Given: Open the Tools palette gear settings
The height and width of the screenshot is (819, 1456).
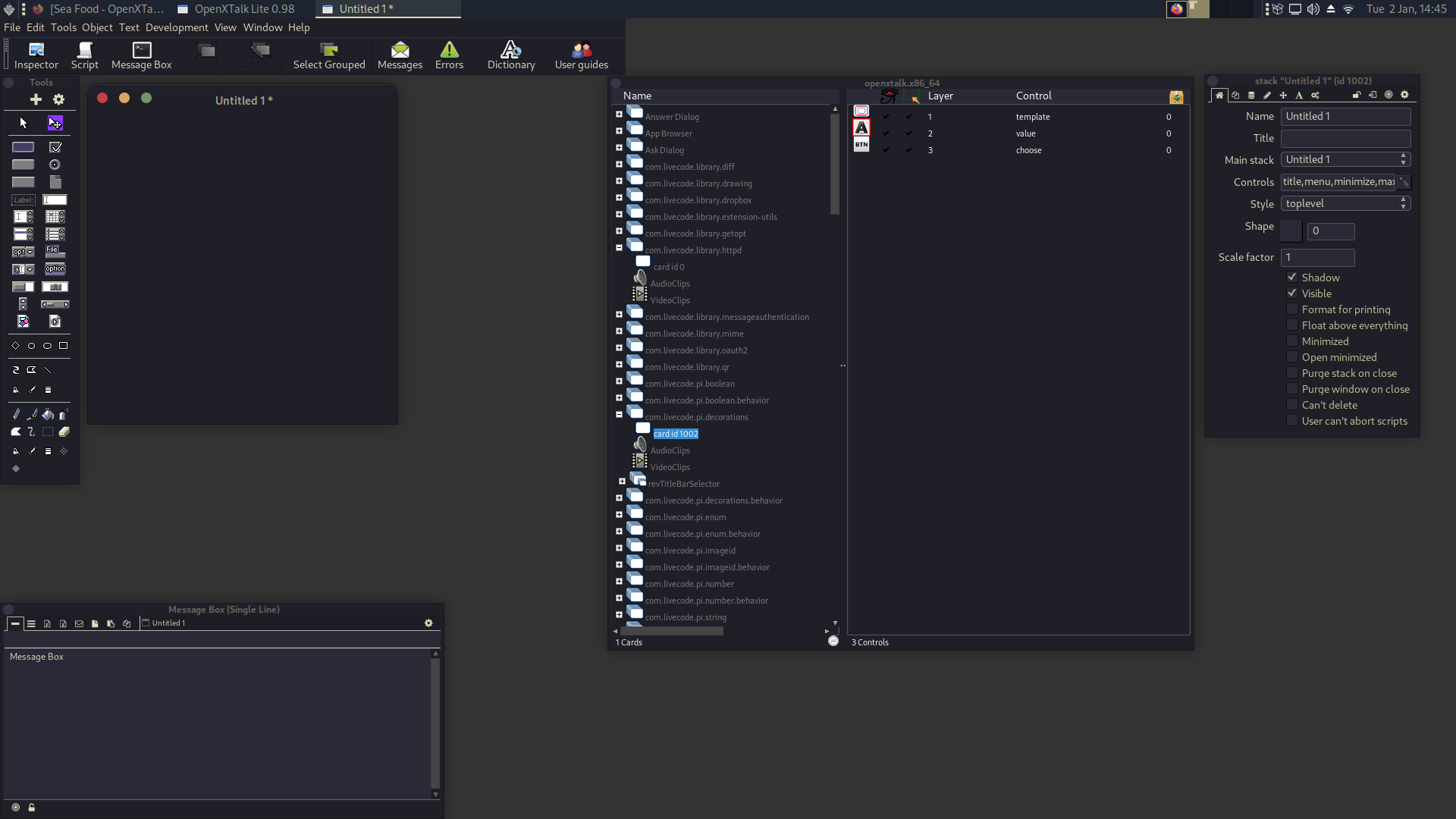Looking at the screenshot, I should point(59,99).
